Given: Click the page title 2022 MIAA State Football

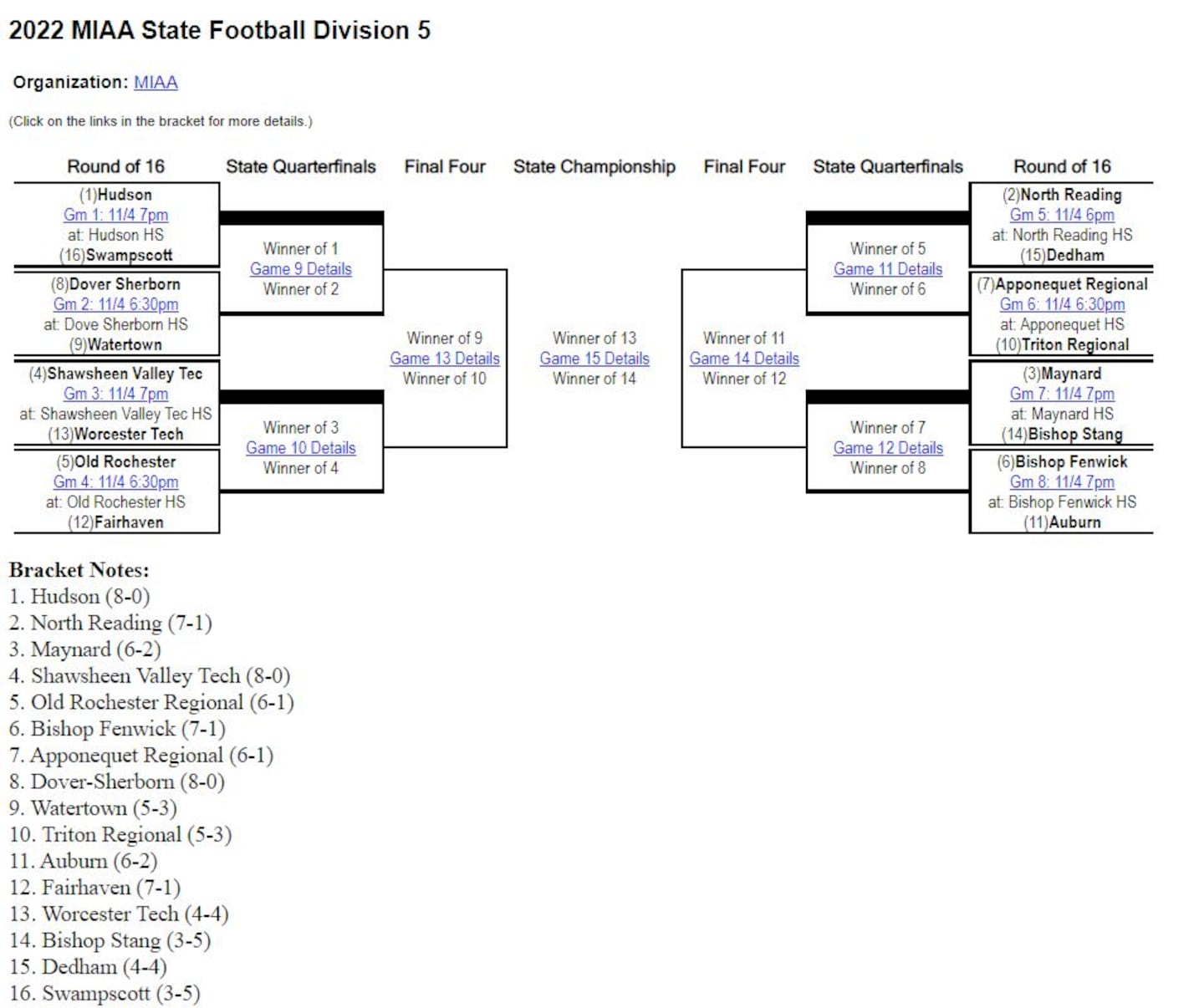Looking at the screenshot, I should tap(219, 30).
